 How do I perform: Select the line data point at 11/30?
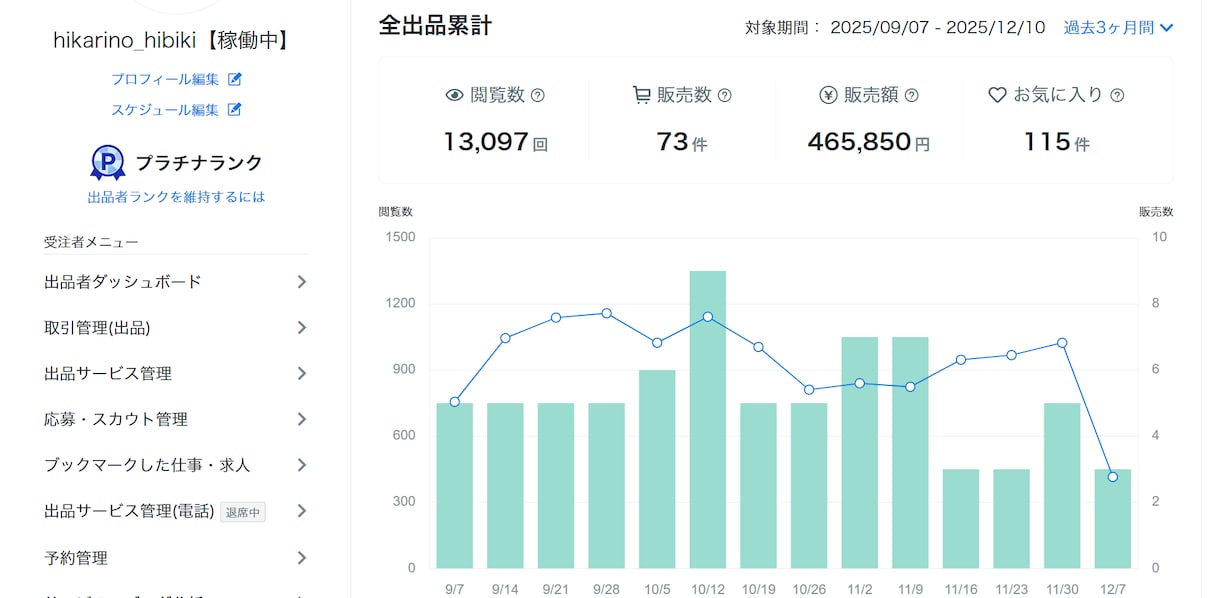tap(1062, 343)
